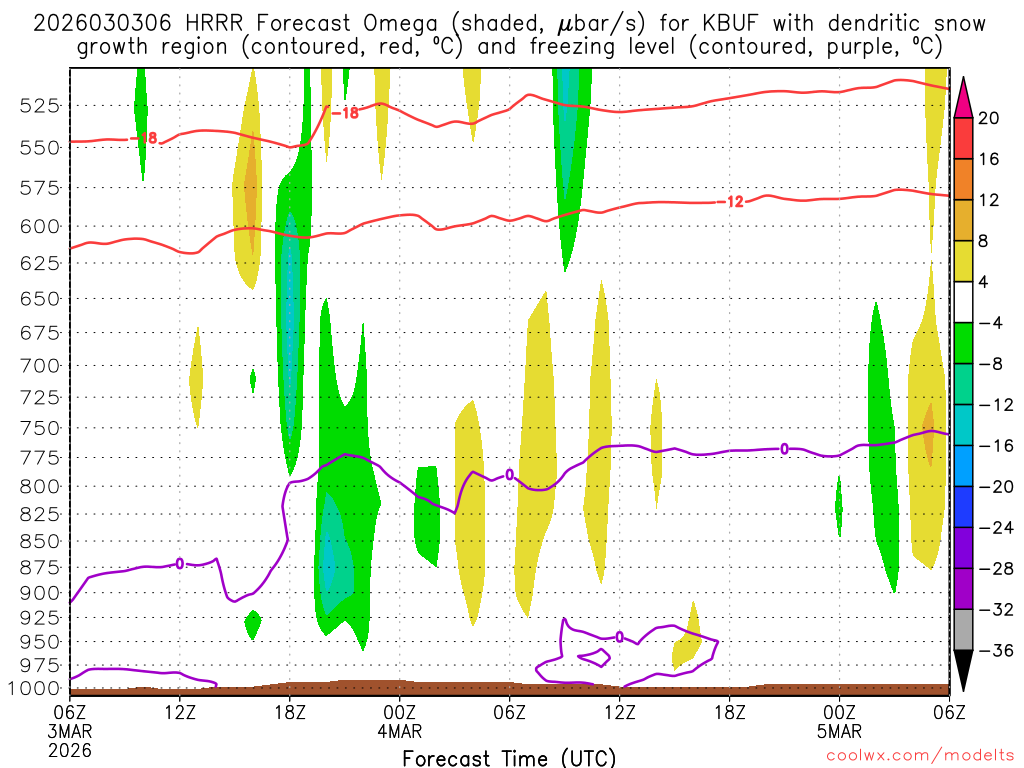Click the coolwx.com/modelts link text
Image resolution: width=1024 pixels, height=768 pixels.
point(920,756)
